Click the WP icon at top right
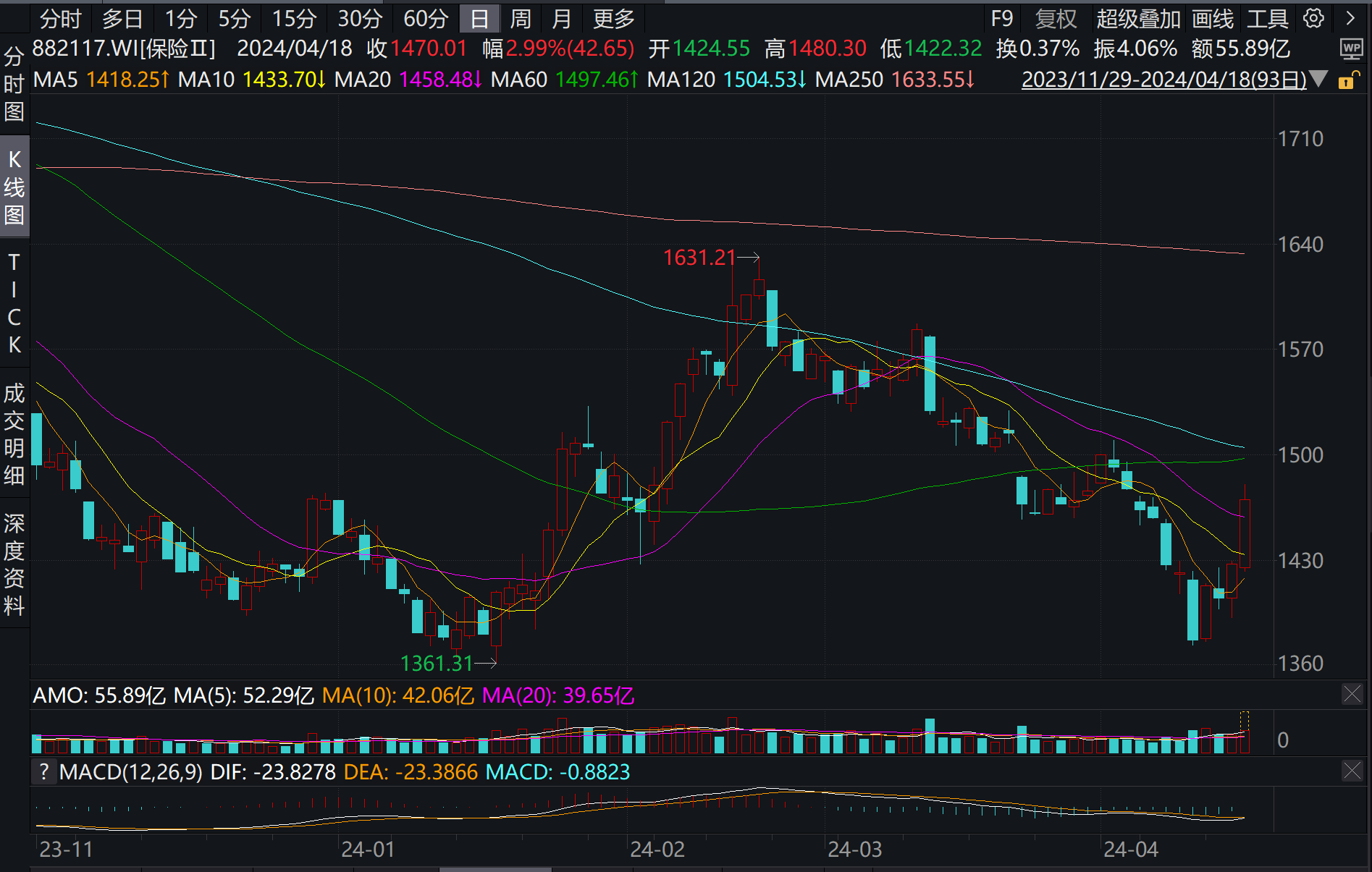The width and height of the screenshot is (1372, 872). 1352,49
